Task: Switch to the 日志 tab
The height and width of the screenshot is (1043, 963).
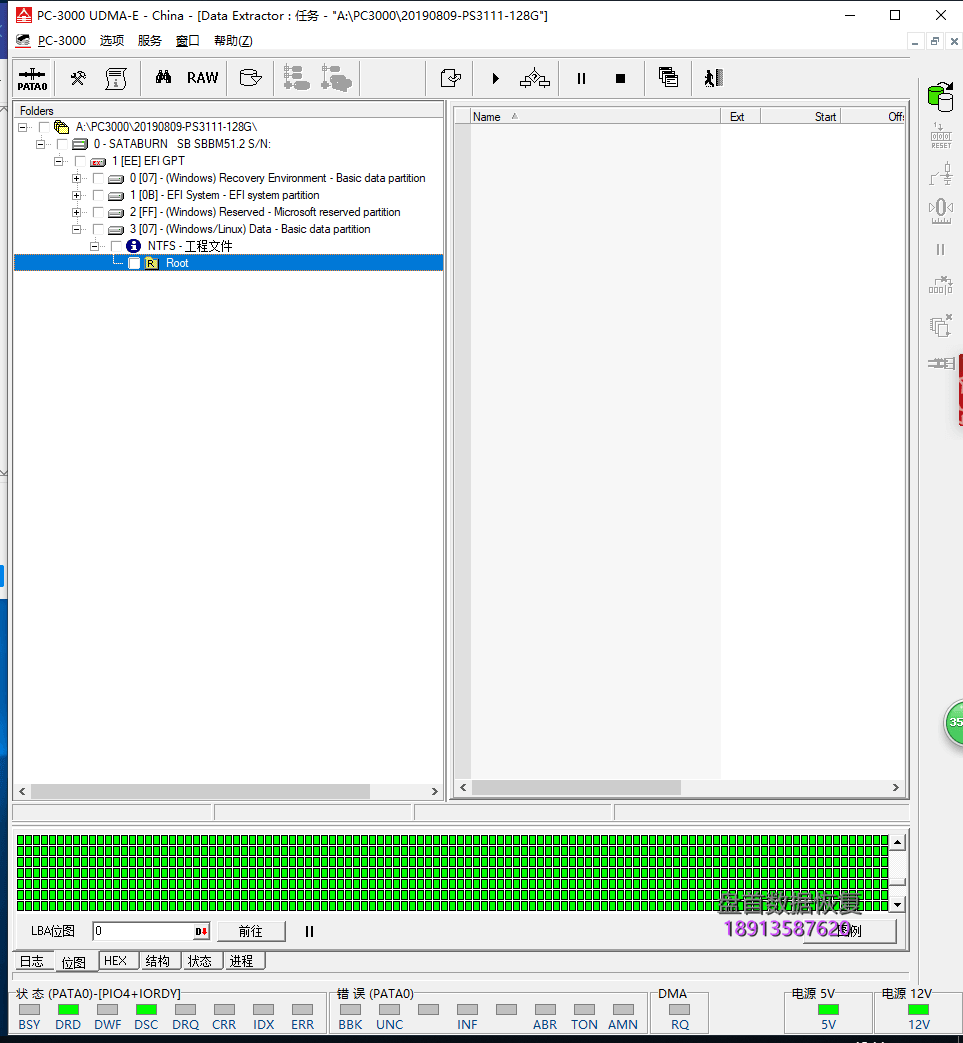Action: 31,961
